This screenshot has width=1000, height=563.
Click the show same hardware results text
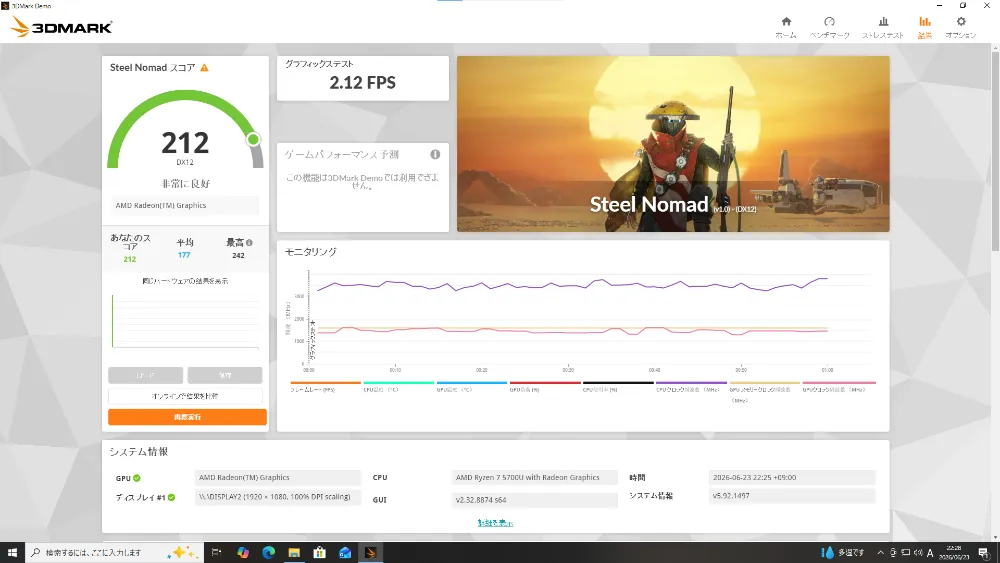(x=185, y=281)
